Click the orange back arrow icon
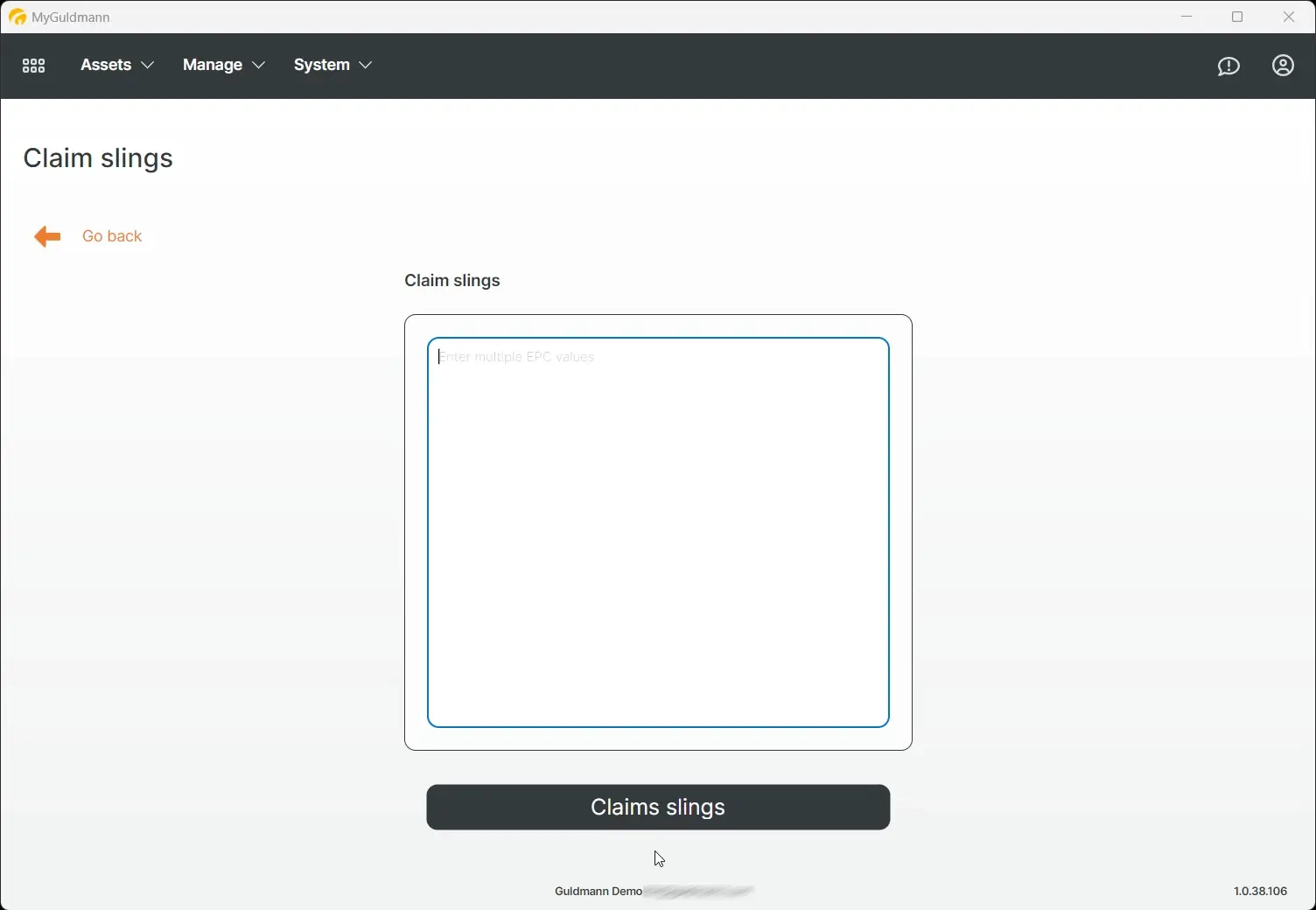 47,236
